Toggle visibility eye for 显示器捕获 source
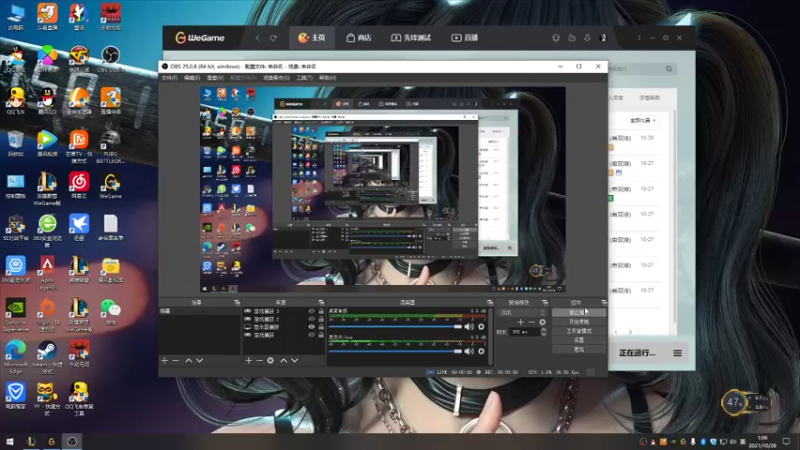This screenshot has height=450, width=800. 311,327
